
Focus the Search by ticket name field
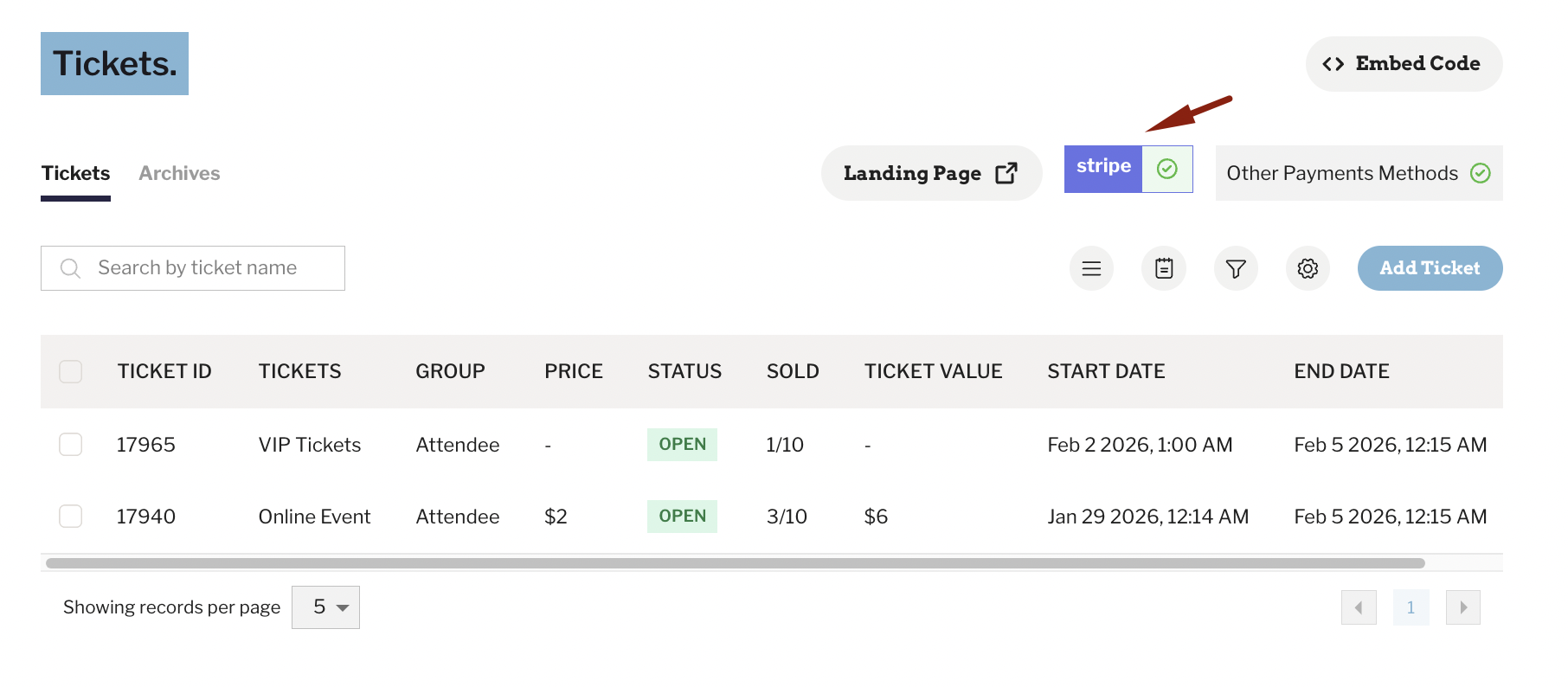coord(193,268)
